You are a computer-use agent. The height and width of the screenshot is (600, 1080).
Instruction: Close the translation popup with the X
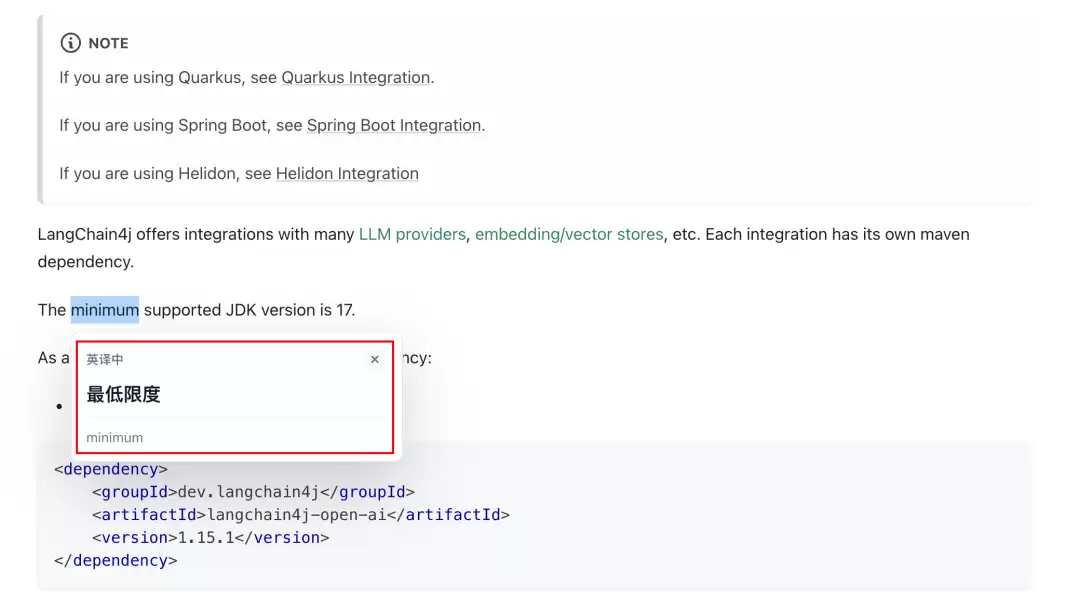pyautogui.click(x=375, y=359)
